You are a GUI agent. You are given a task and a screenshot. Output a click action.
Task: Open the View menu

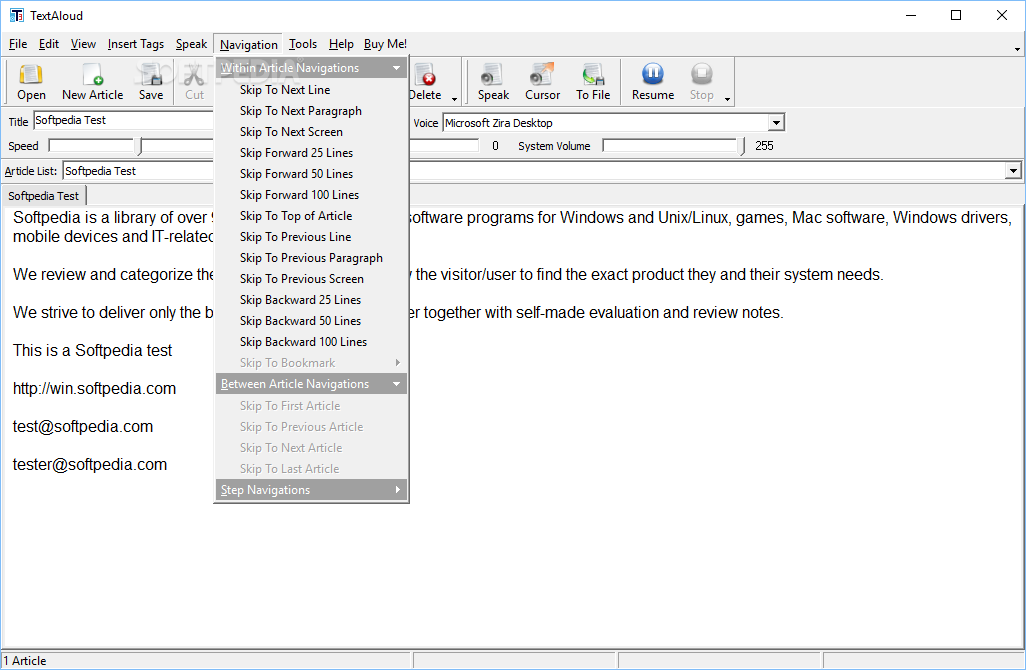(x=83, y=44)
